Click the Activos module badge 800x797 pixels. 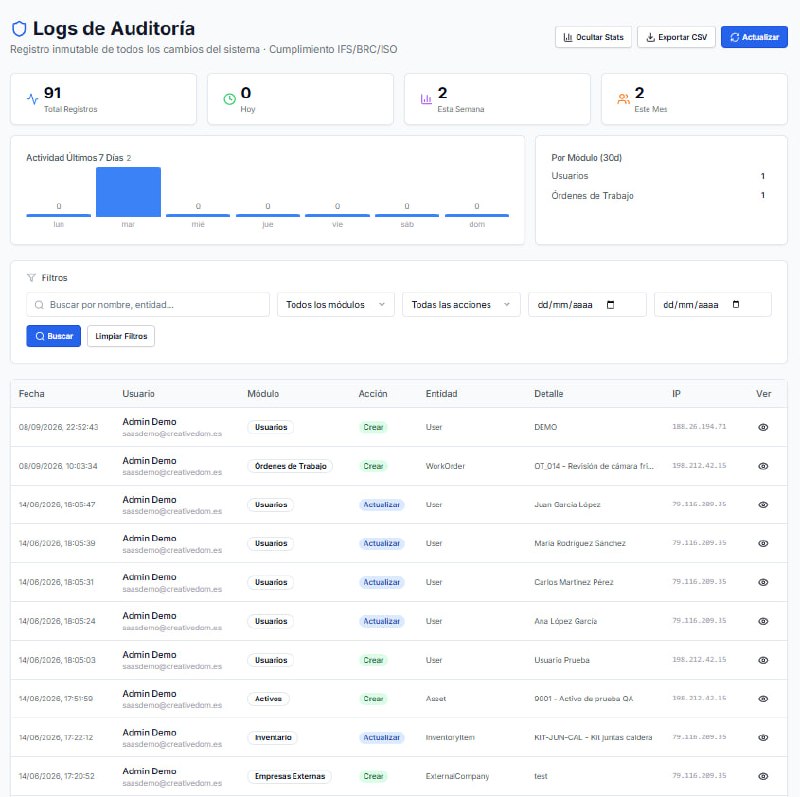[268, 699]
